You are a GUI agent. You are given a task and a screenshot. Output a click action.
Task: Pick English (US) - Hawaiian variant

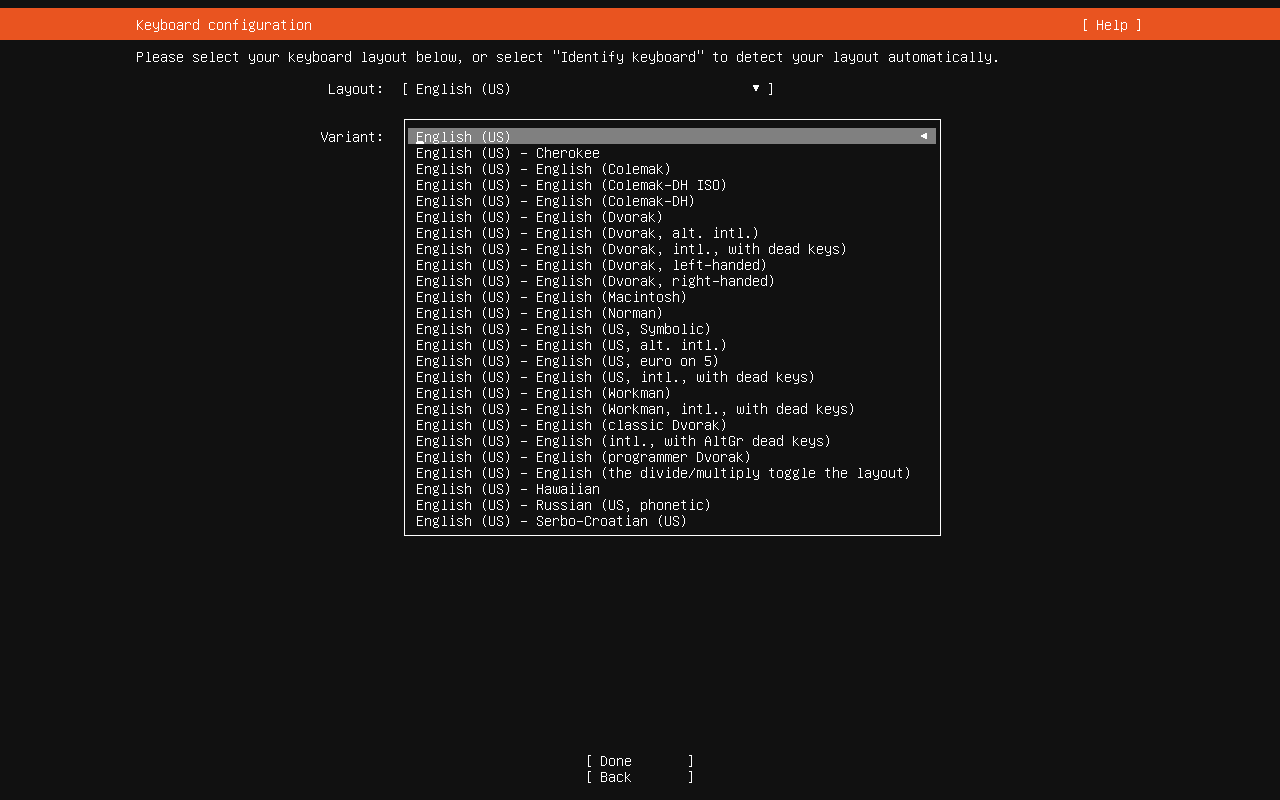[507, 489]
